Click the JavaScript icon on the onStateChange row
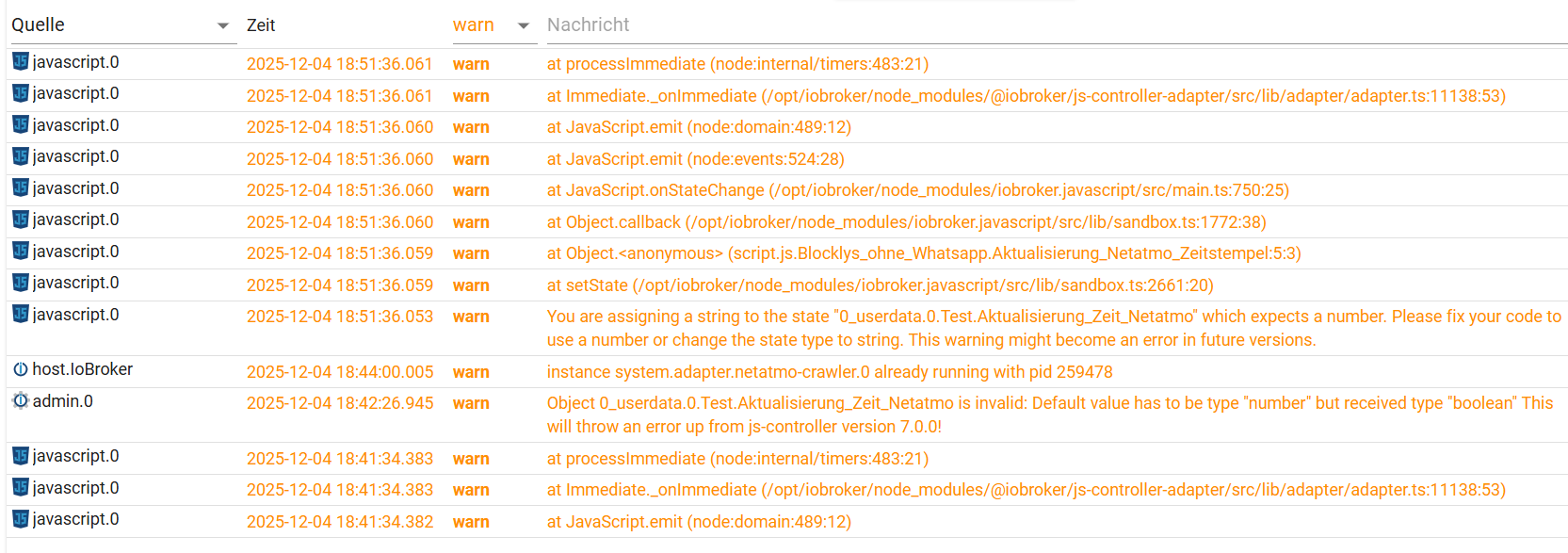Screen dimensions: 1568x553 click(21, 187)
